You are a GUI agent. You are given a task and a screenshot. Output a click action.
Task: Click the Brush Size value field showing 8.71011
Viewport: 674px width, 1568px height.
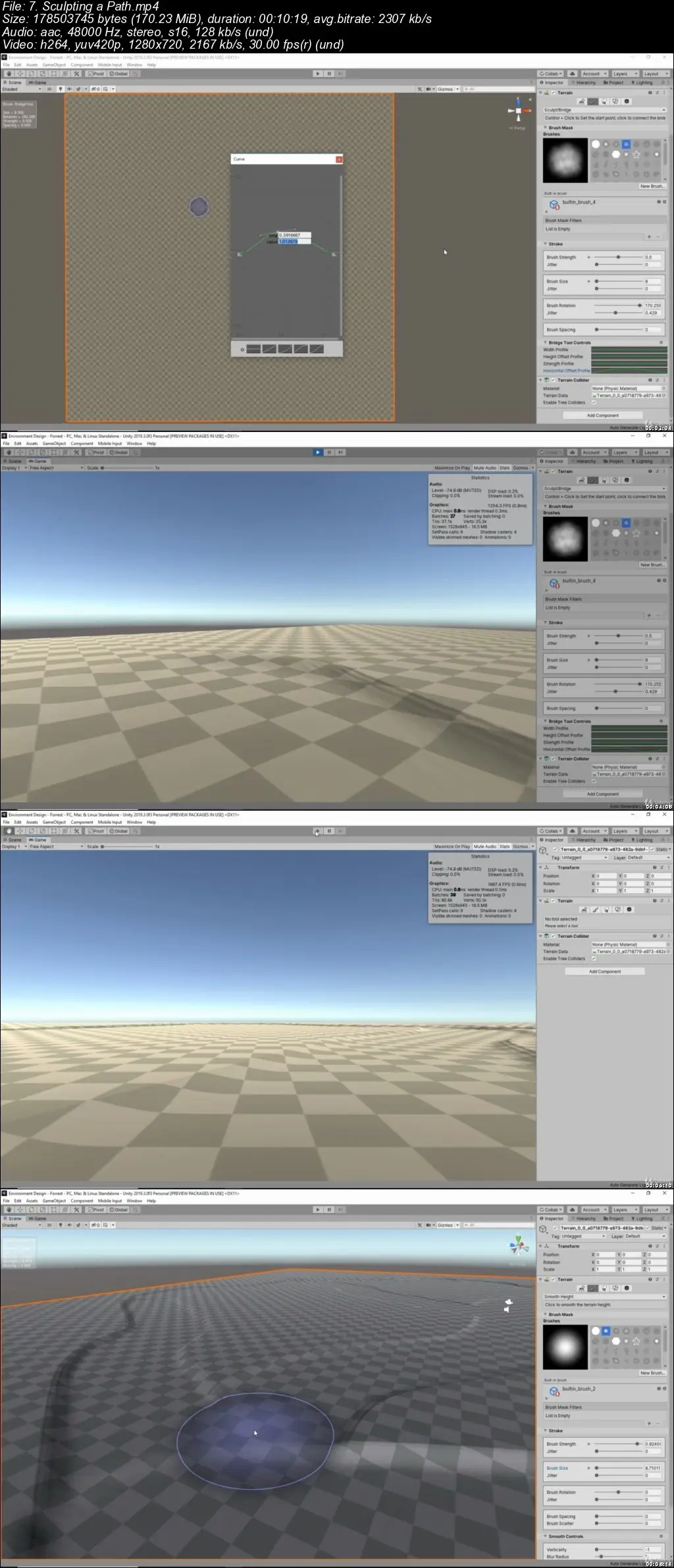tap(653, 1468)
